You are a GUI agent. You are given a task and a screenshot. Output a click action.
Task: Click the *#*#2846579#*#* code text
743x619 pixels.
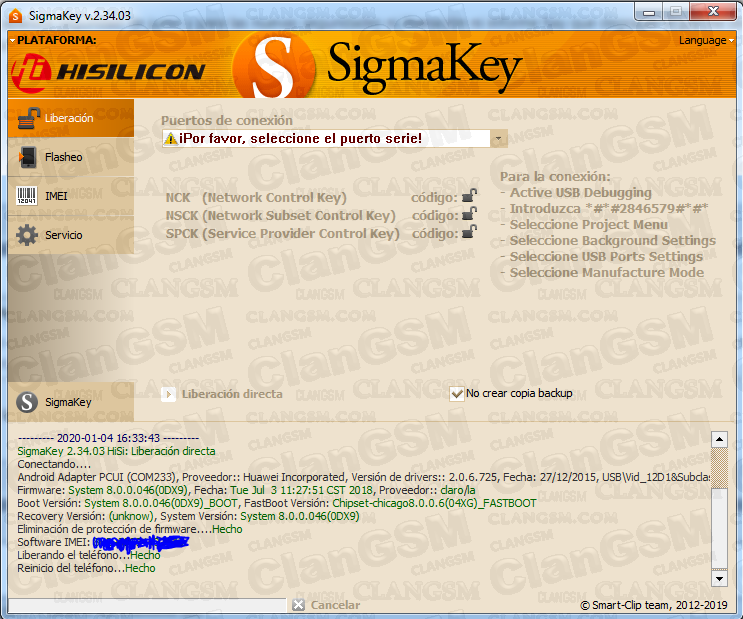coord(647,209)
